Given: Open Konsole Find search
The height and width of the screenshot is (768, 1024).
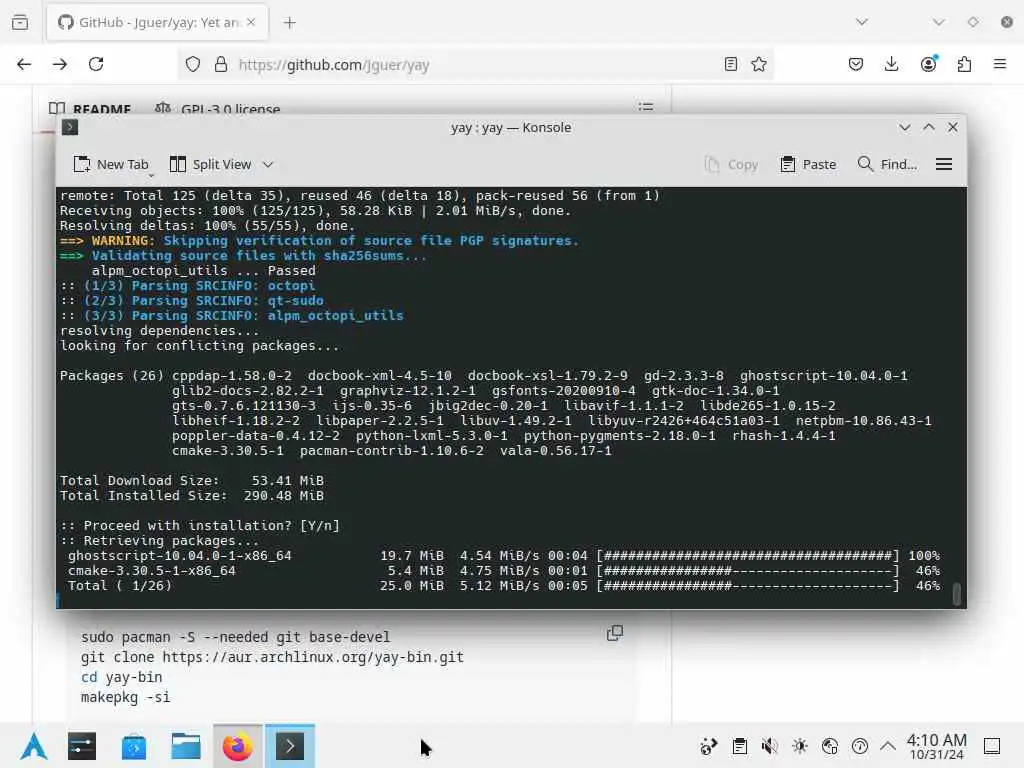Looking at the screenshot, I should click(887, 165).
